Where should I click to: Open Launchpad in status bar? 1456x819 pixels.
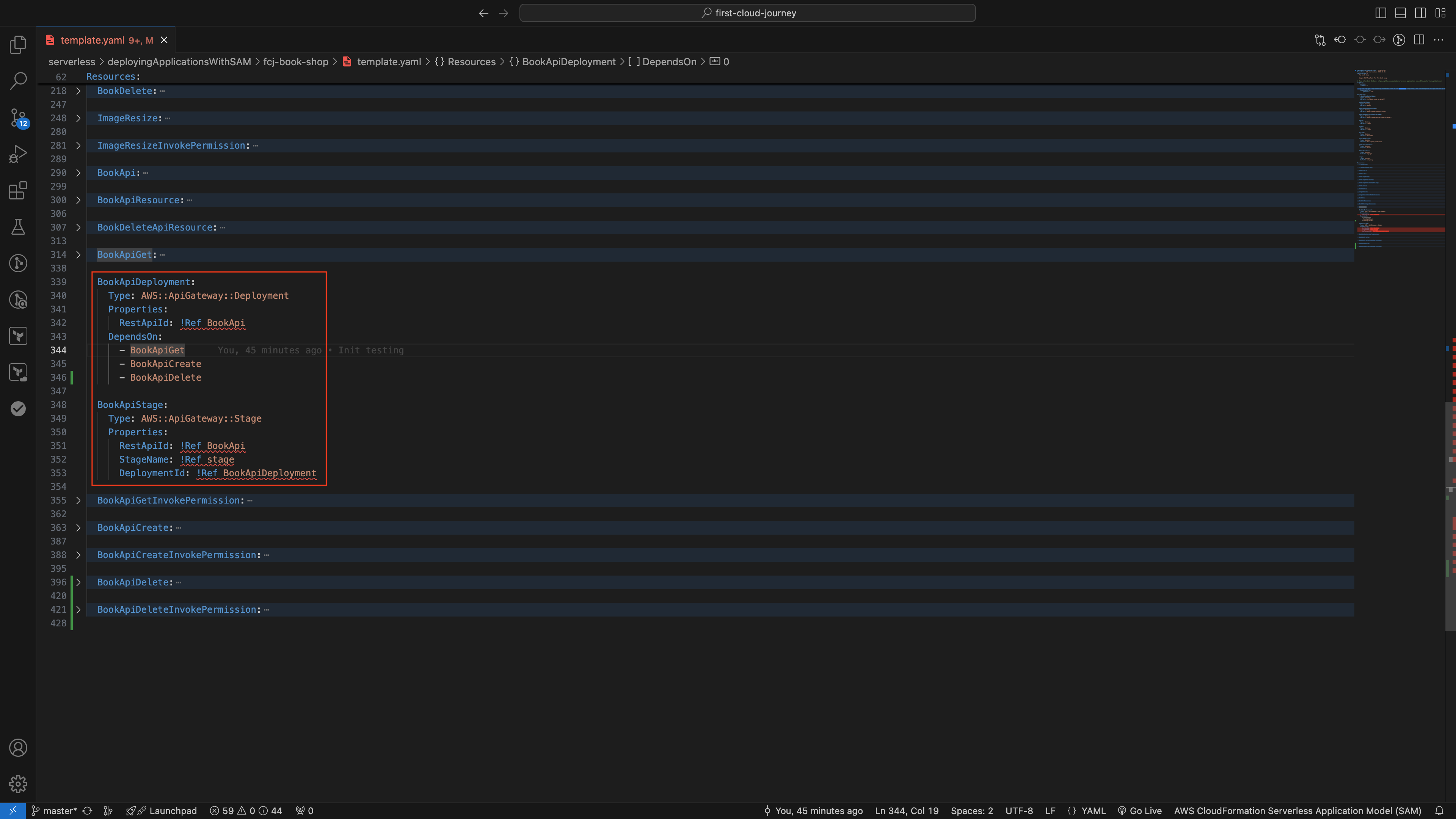pos(162,811)
